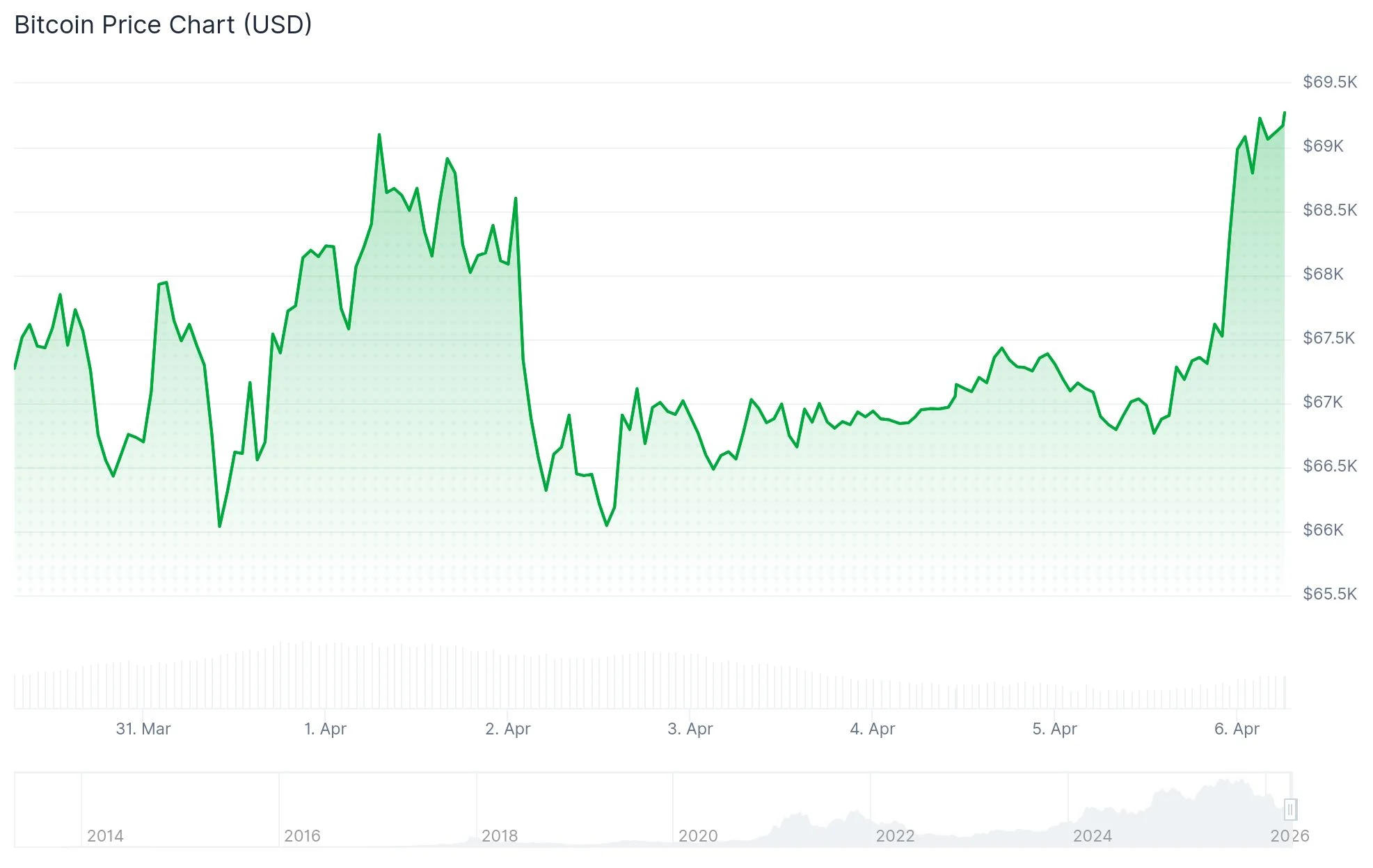Click the 2022 label in the navigator
Viewport: 1373px width, 868px height.
click(x=895, y=836)
